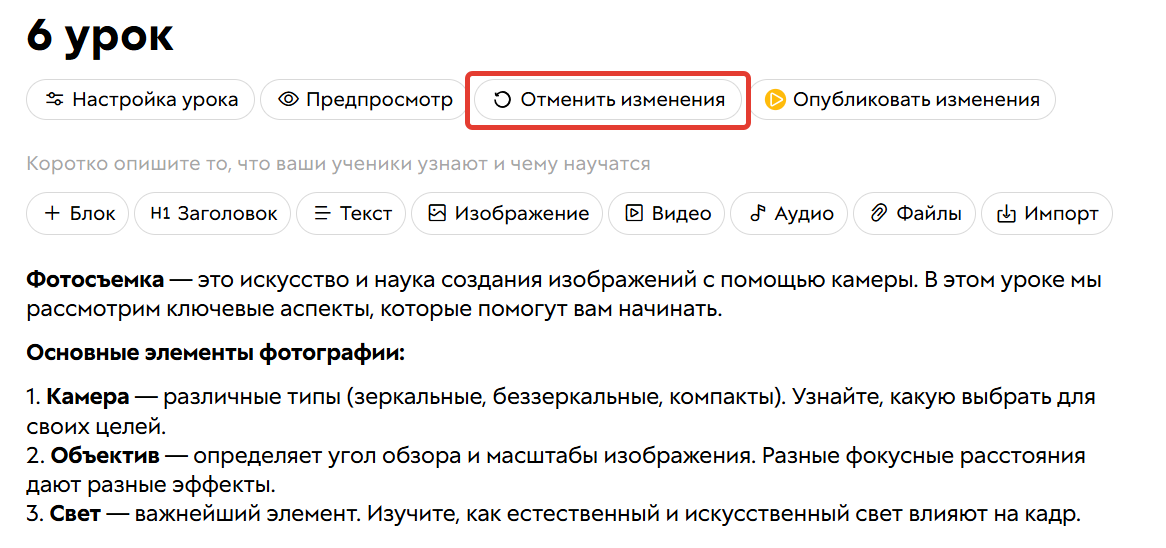Click the plus icon in Блок button
The width and height of the screenshot is (1166, 548).
52,214
